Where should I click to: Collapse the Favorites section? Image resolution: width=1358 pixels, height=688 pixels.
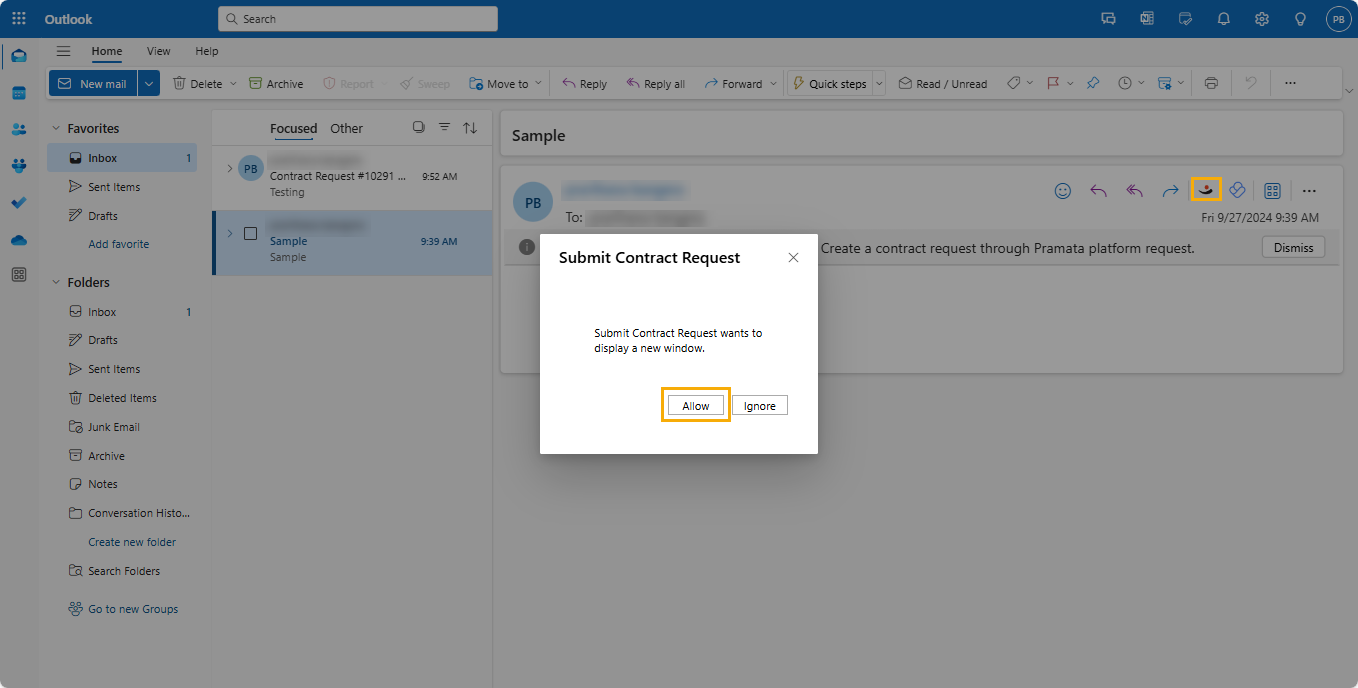[56, 128]
